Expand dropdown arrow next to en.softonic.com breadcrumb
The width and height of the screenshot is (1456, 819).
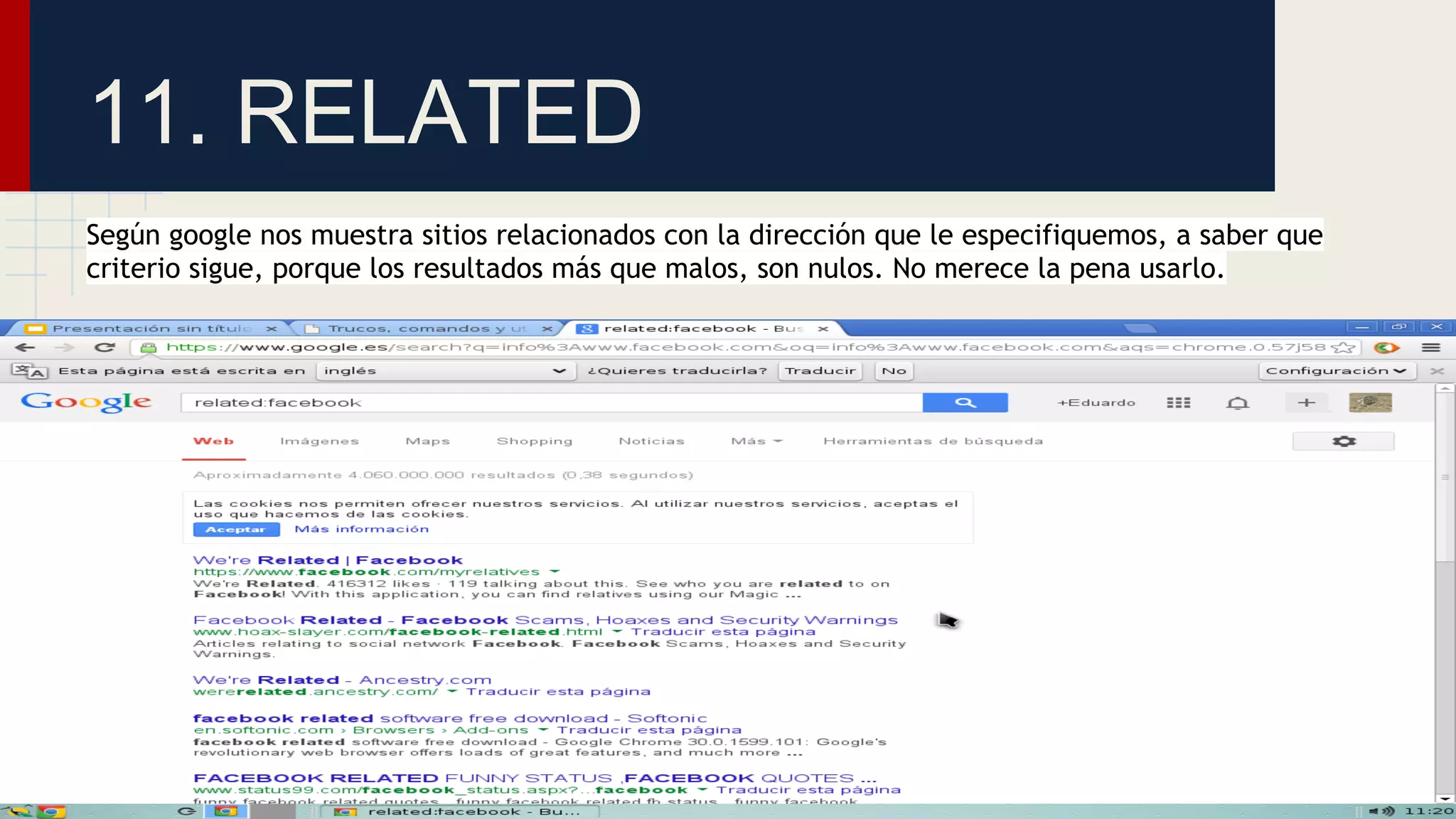tap(543, 729)
